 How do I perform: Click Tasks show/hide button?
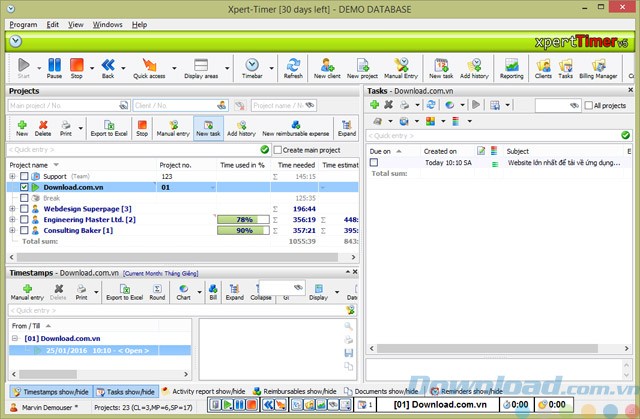(x=124, y=391)
